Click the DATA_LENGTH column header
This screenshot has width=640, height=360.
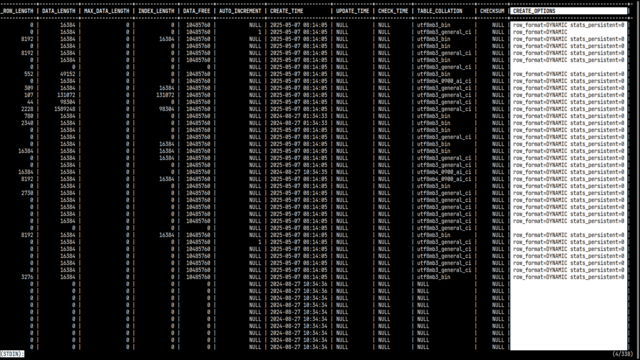click(x=58, y=11)
